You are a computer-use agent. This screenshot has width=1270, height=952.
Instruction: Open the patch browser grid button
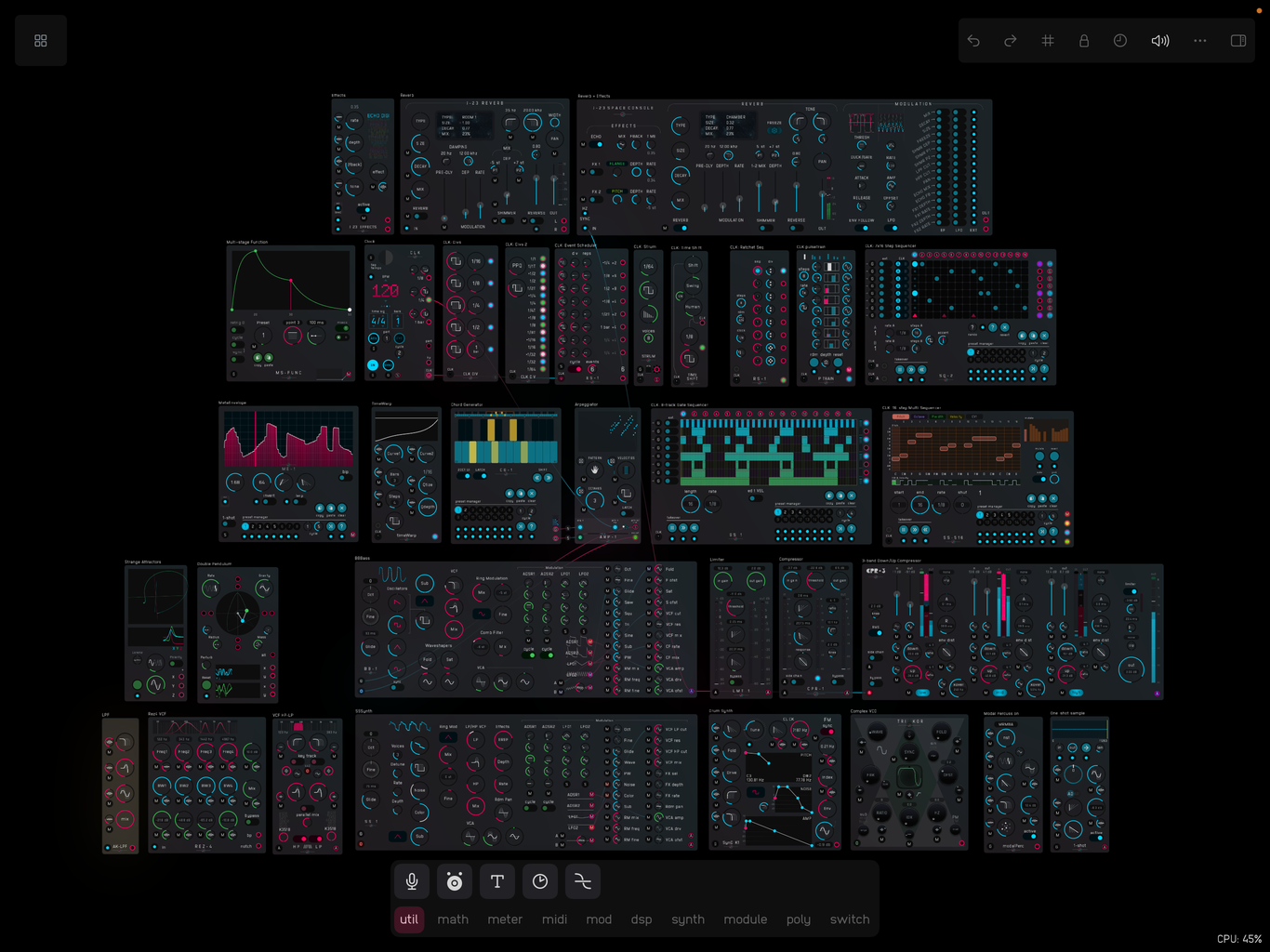(41, 41)
